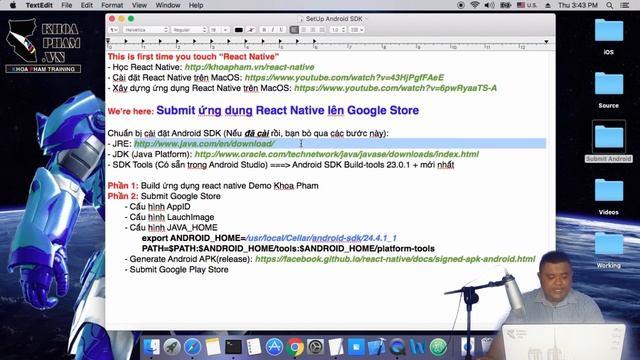
Task: Click the Thu 3:43 PM clock
Action: click(578, 5)
